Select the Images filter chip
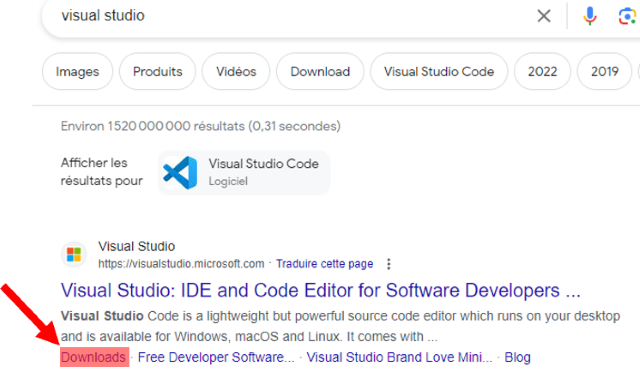Viewport: 640px width, 391px height. (77, 71)
